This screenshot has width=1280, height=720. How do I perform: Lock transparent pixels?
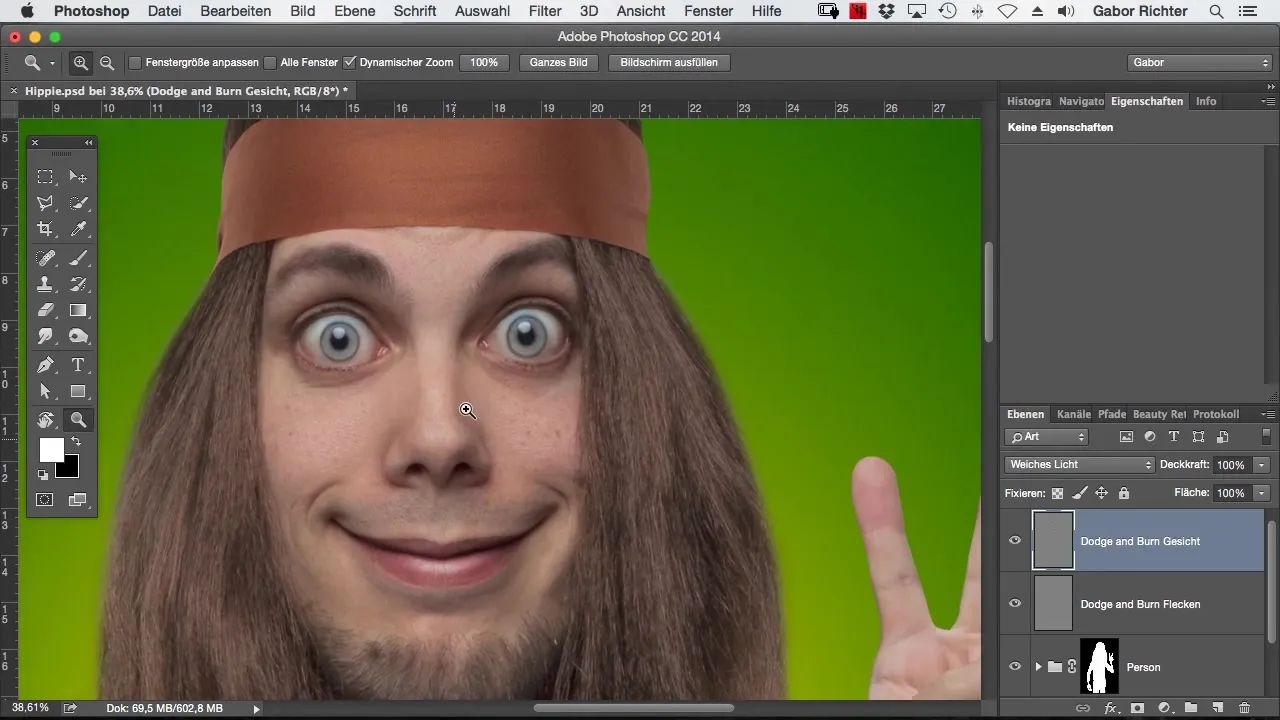pyautogui.click(x=1057, y=493)
